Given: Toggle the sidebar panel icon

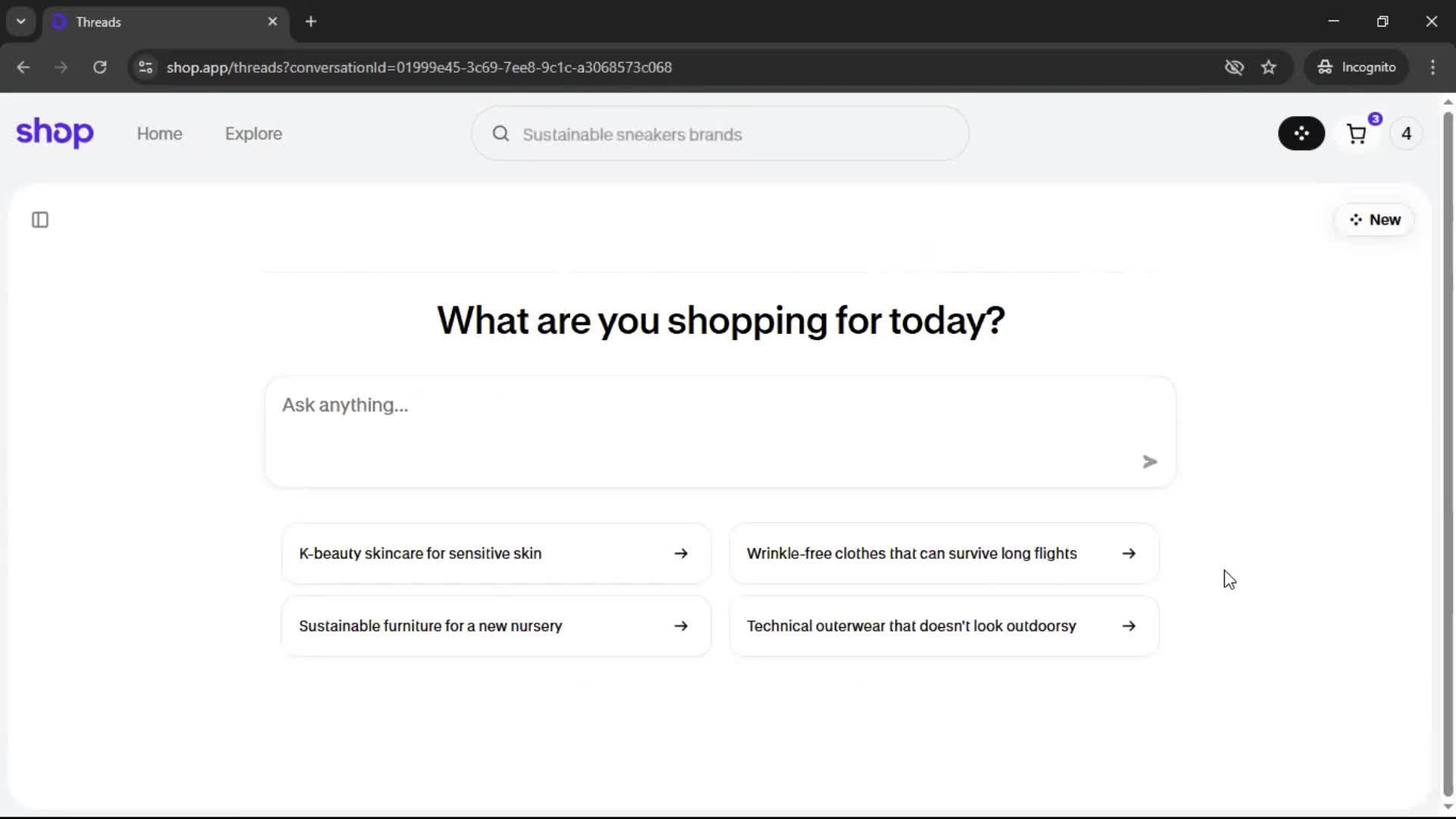Looking at the screenshot, I should (x=40, y=220).
